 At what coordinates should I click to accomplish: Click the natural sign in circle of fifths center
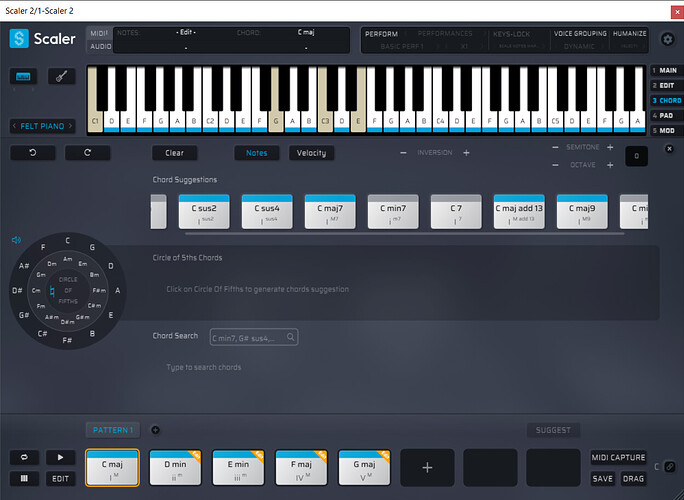click(x=52, y=291)
